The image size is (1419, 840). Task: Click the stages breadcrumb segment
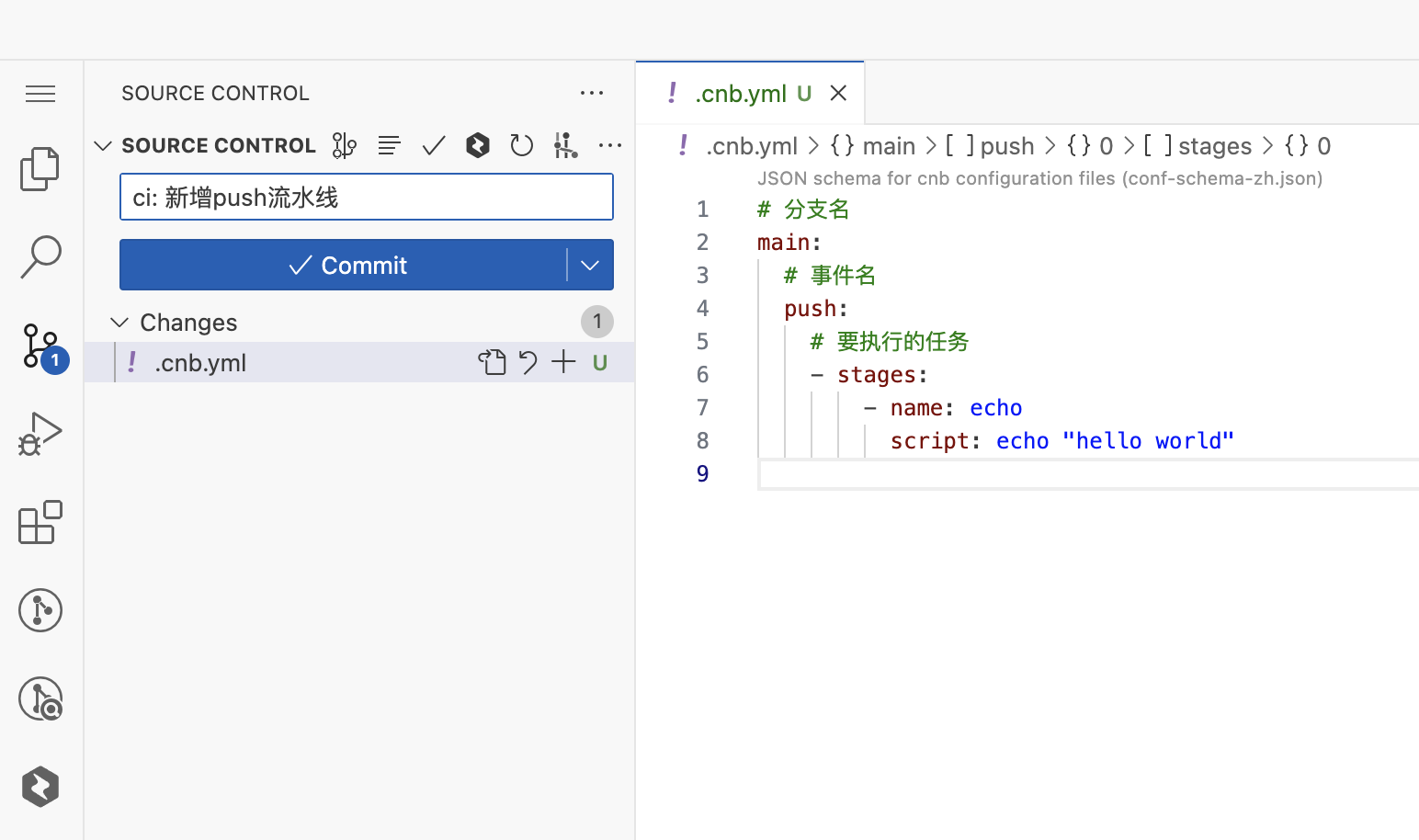[1213, 146]
